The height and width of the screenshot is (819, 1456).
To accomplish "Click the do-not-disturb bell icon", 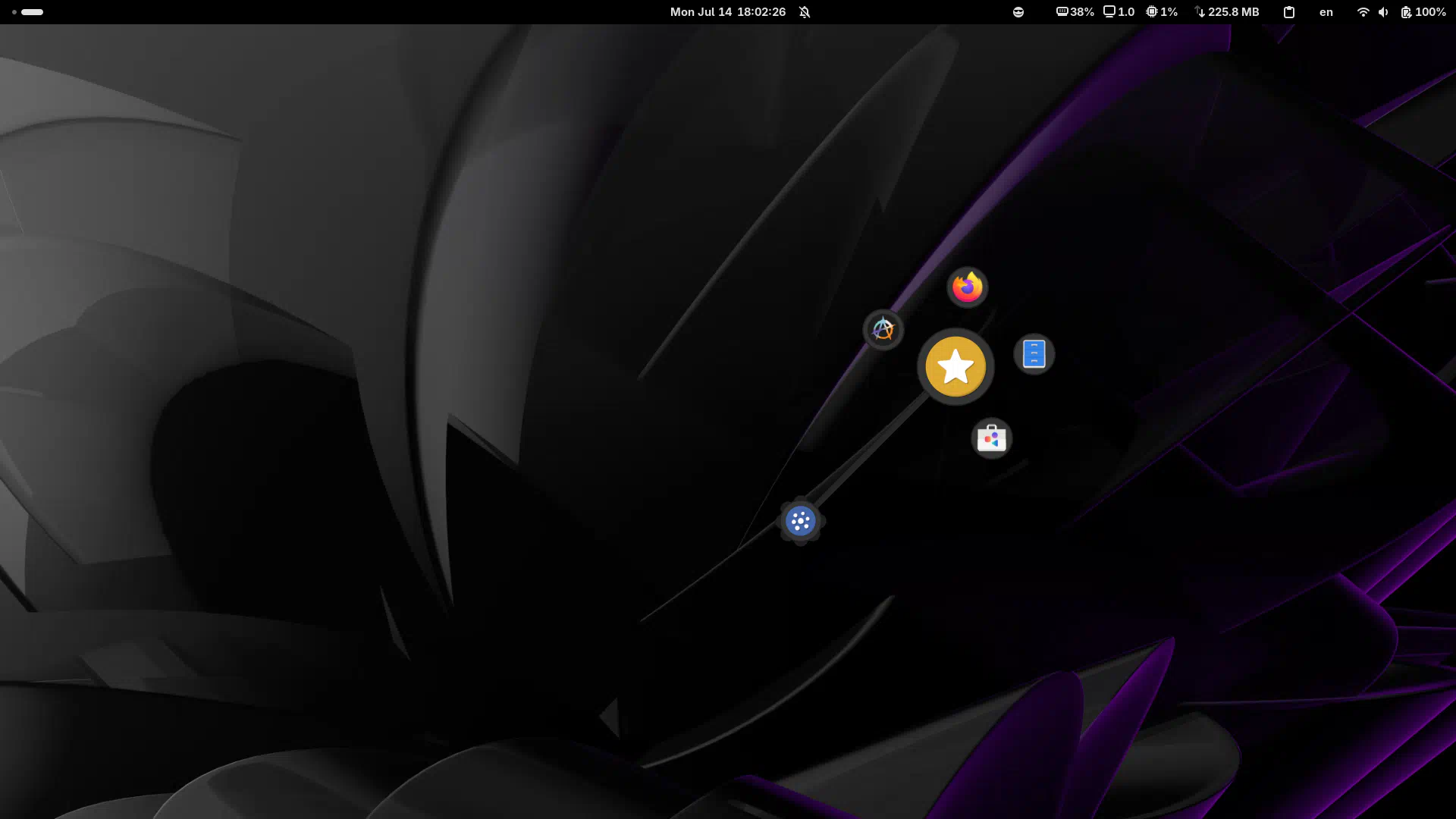I will pos(805,12).
